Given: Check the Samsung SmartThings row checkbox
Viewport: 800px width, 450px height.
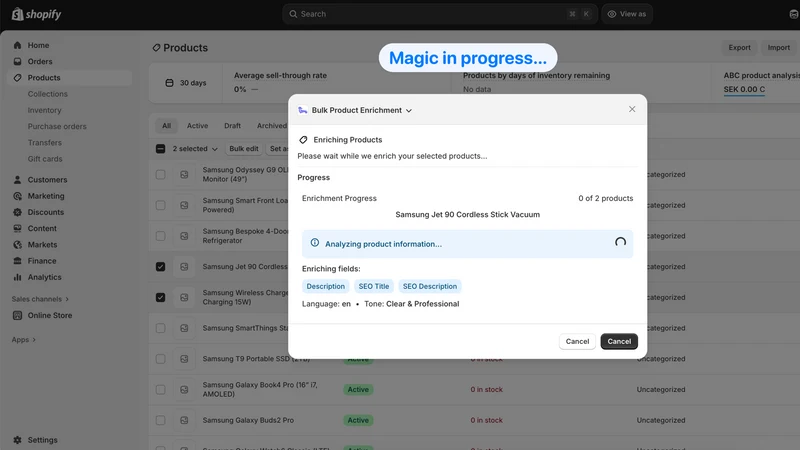Looking at the screenshot, I should pos(160,328).
